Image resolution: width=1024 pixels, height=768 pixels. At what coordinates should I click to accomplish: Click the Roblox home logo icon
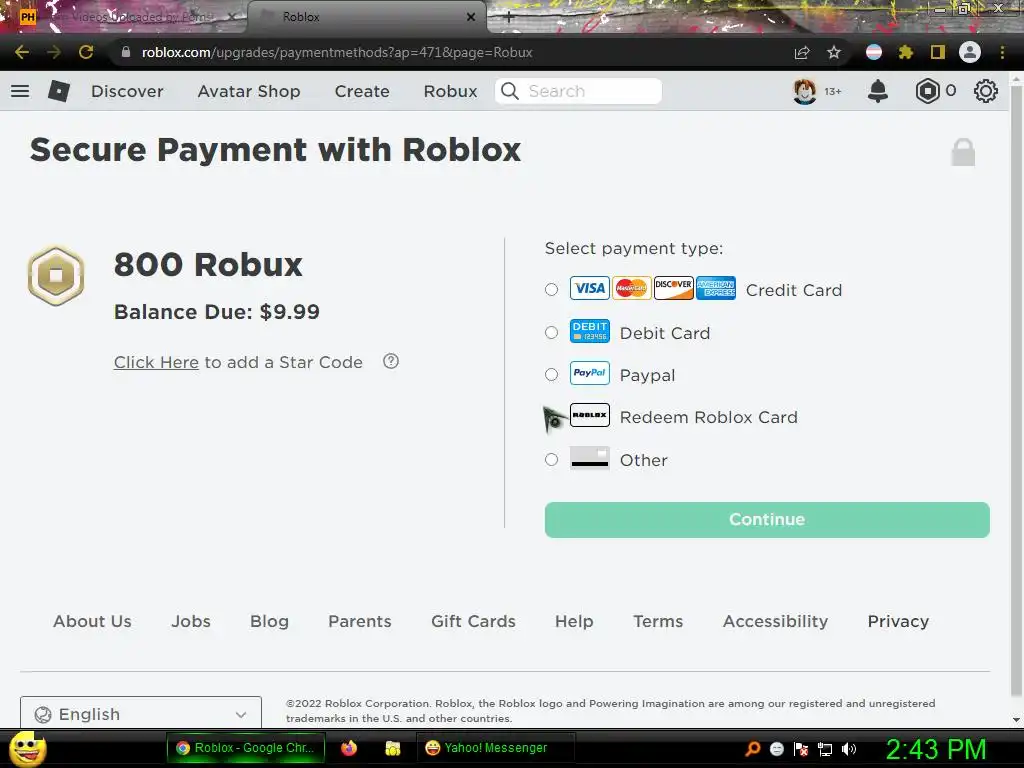pos(59,91)
